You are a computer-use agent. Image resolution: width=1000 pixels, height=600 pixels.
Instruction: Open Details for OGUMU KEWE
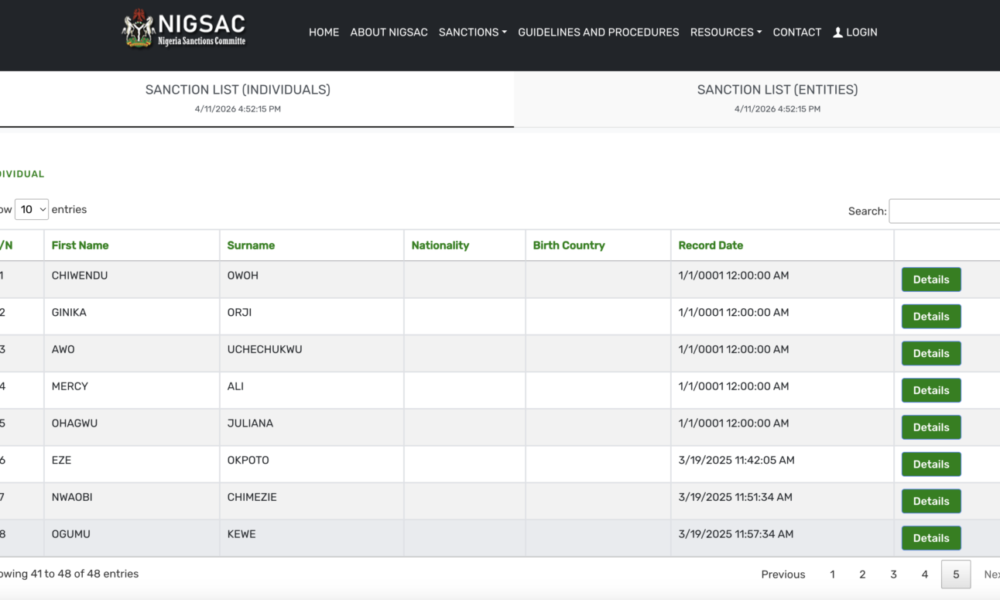point(930,538)
